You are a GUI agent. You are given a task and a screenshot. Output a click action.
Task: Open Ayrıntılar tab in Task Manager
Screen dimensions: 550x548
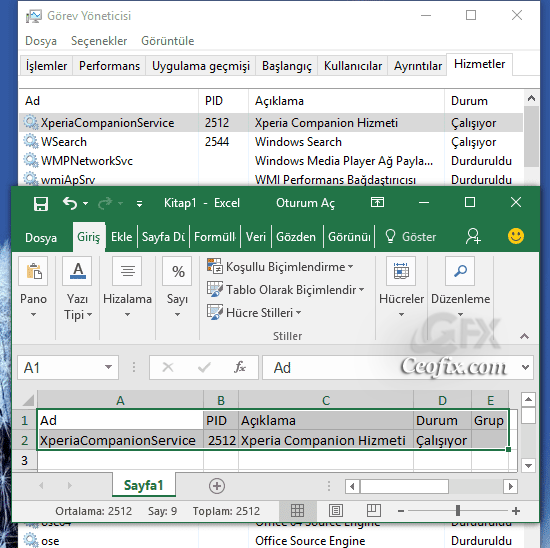(x=417, y=66)
